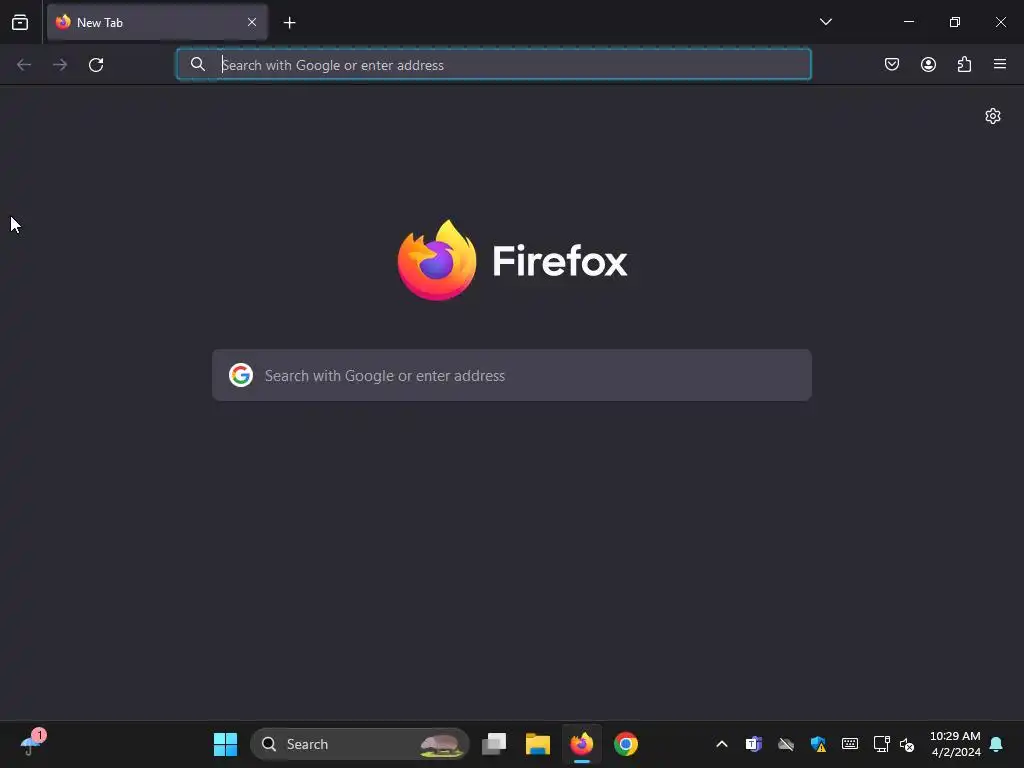Launch Google Chrome from the taskbar
This screenshot has height=768, width=1024.
[626, 744]
